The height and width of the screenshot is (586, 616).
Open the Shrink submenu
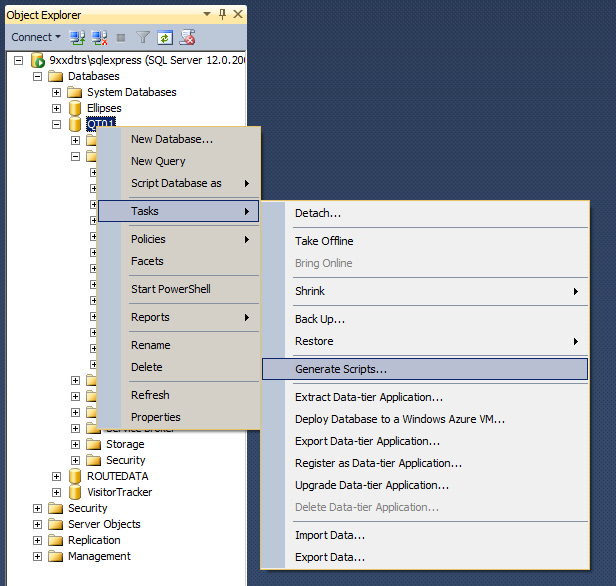[310, 291]
